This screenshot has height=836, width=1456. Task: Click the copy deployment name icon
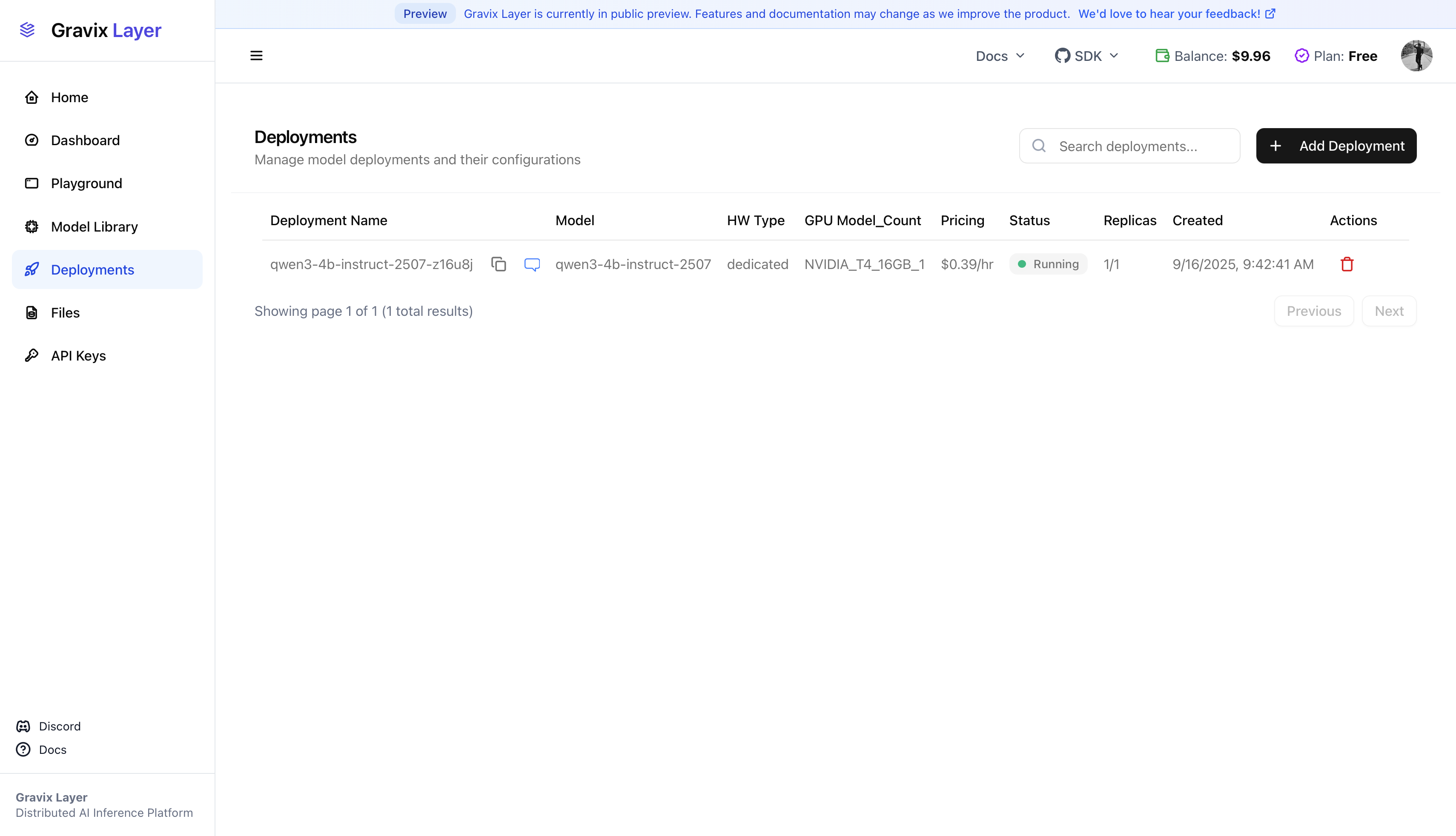[499, 264]
